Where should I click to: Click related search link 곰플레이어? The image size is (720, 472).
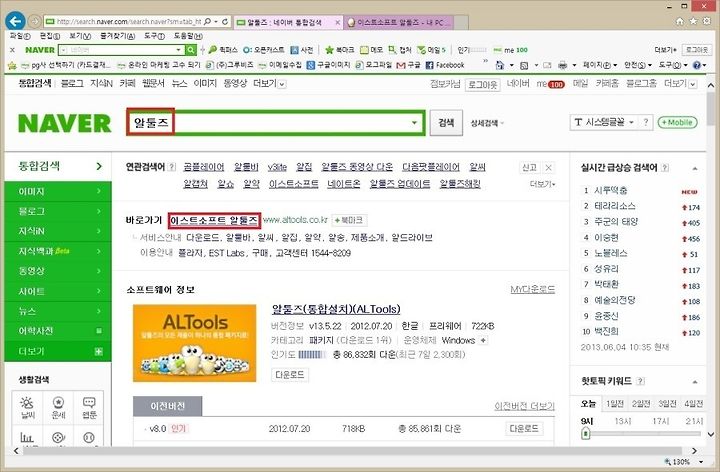[x=203, y=167]
